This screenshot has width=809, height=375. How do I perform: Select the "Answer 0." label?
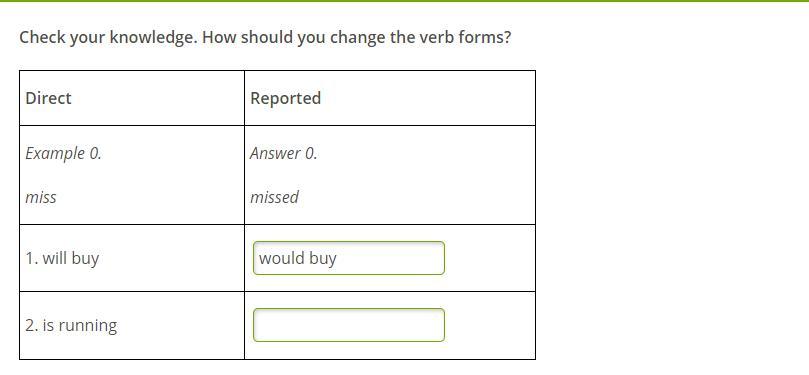pyautogui.click(x=283, y=153)
